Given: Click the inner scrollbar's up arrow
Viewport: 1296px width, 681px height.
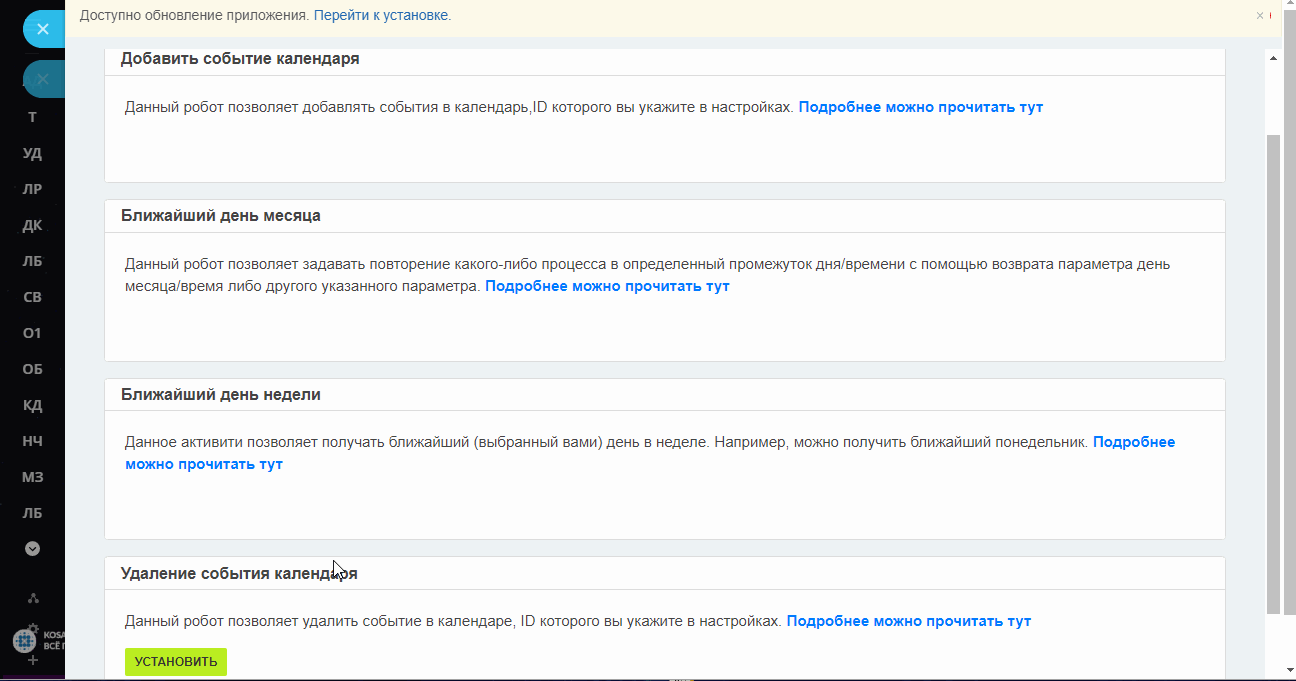Looking at the screenshot, I should 1273,58.
